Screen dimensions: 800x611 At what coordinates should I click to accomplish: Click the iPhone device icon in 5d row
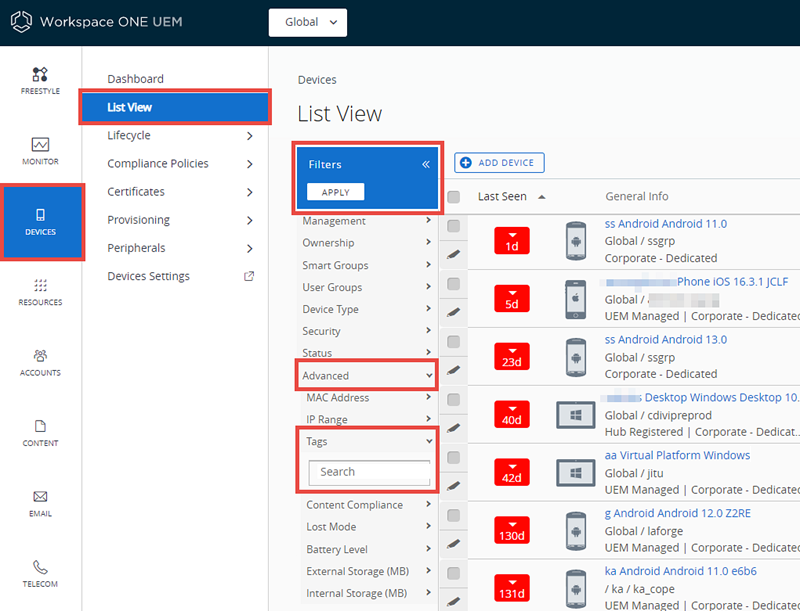pos(576,299)
